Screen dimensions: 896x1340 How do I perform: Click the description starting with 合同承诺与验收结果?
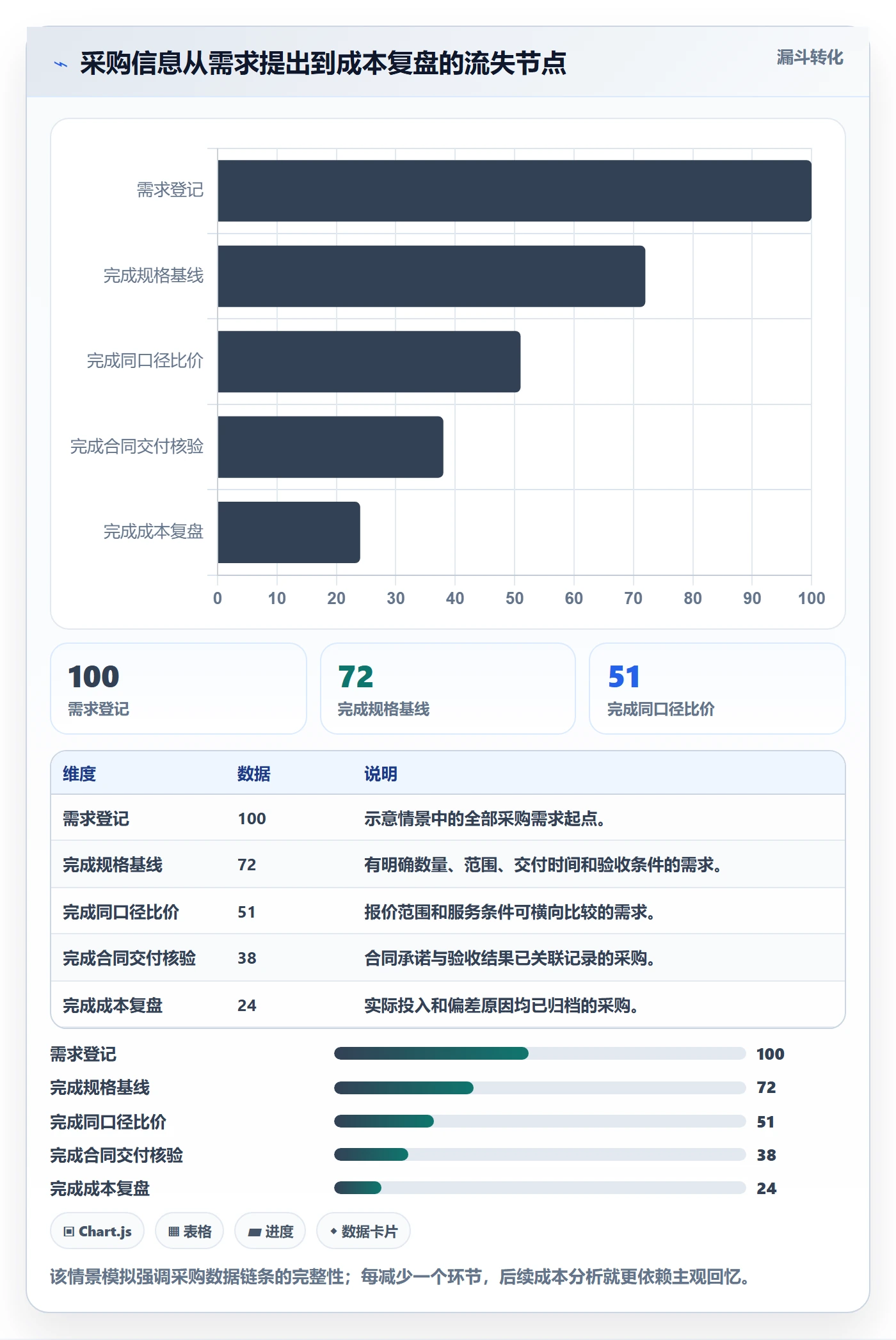[509, 958]
